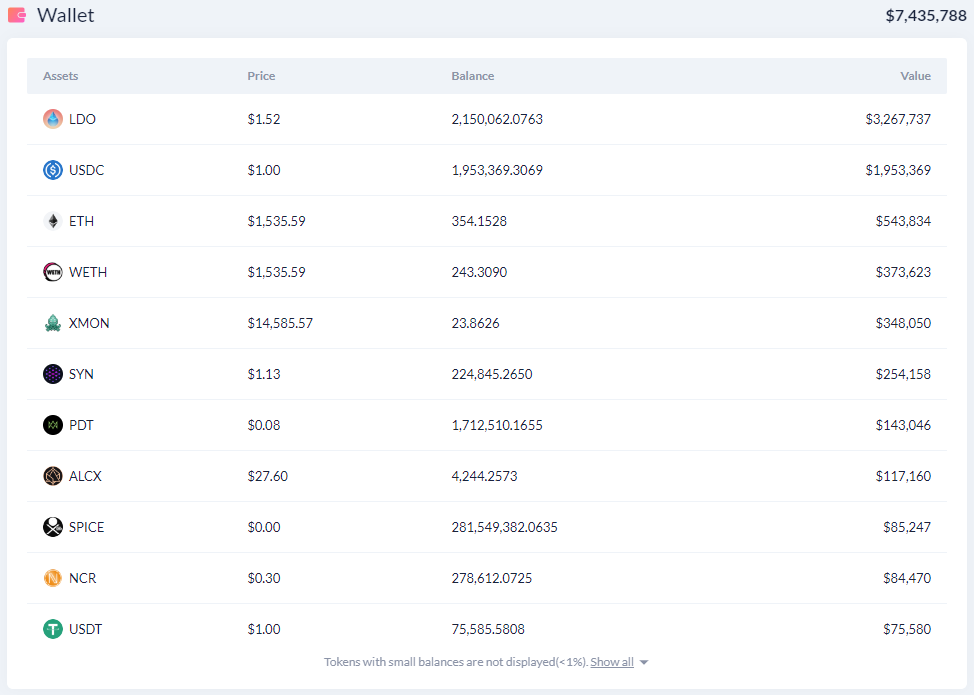Click the USDT token icon
Image resolution: width=974 pixels, height=695 pixels.
(x=53, y=629)
